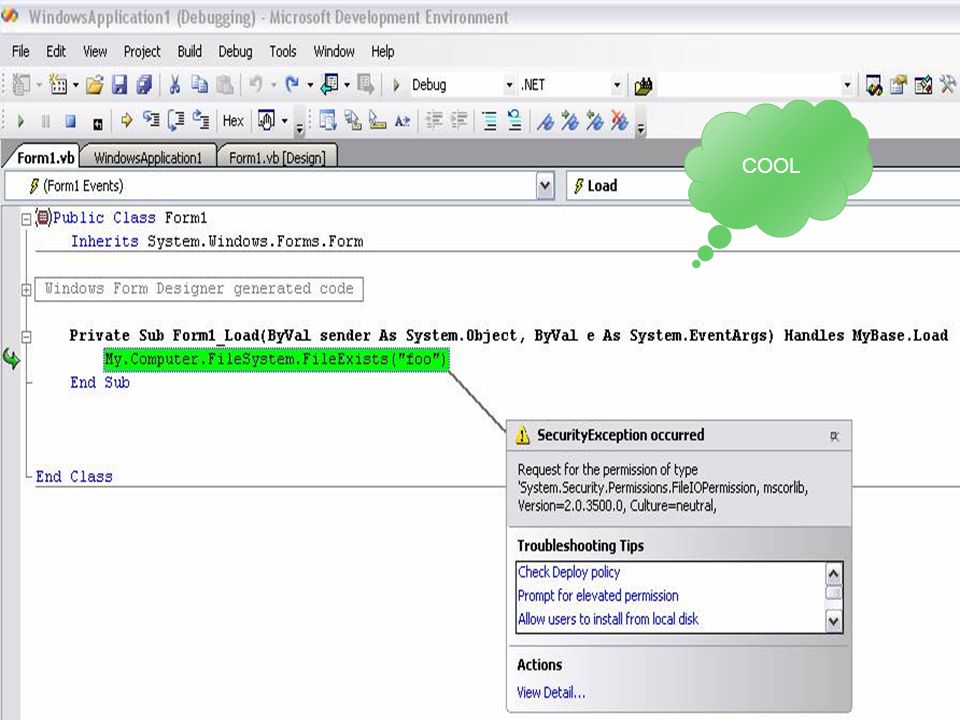
Task: Open the dropdown arrow beside Breakpoints icon
Action: [284, 121]
